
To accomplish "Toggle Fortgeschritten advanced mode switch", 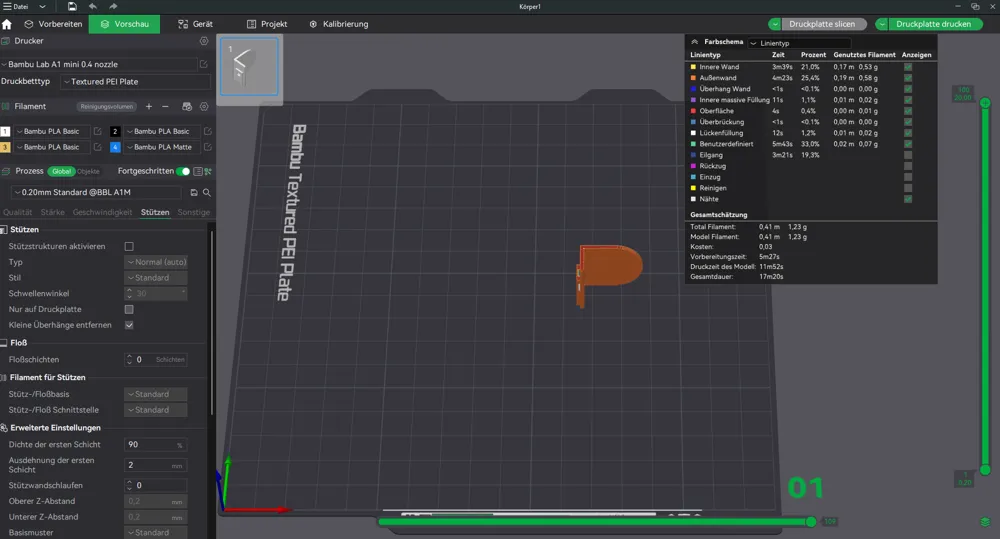I will point(183,172).
